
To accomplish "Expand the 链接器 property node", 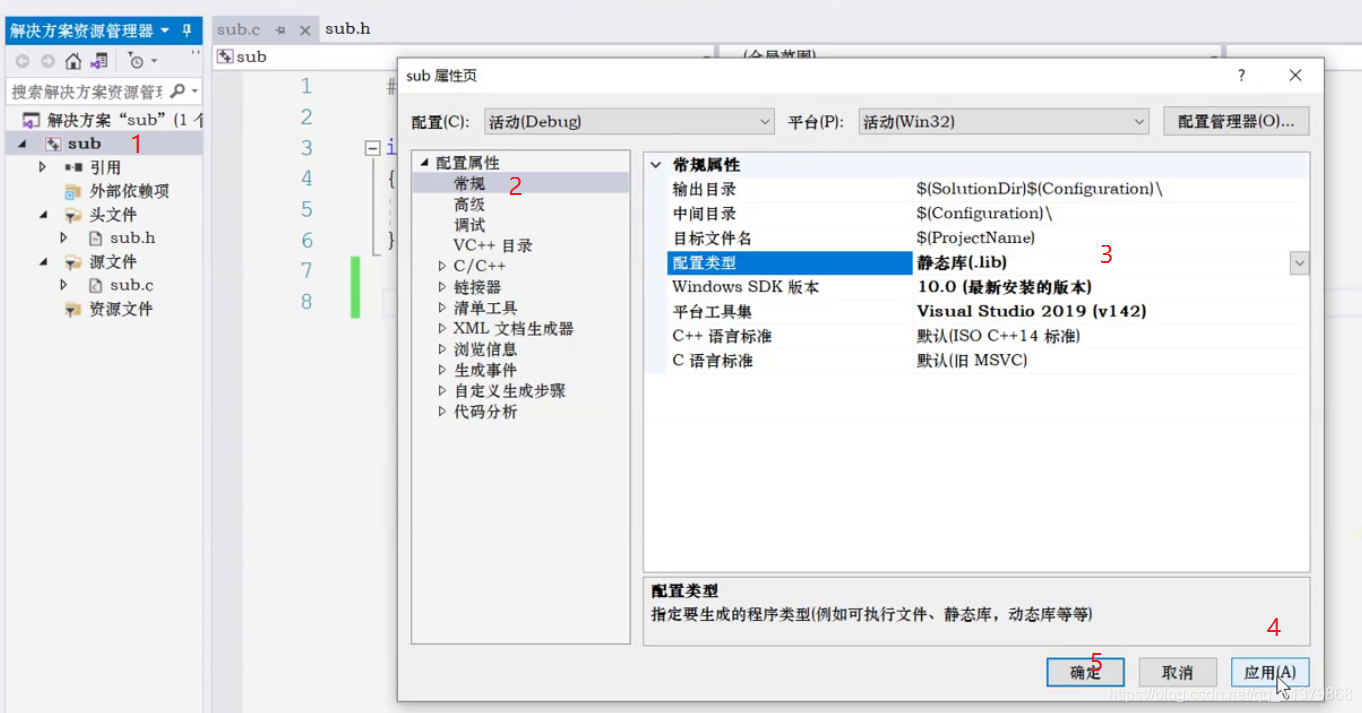I will [442, 287].
